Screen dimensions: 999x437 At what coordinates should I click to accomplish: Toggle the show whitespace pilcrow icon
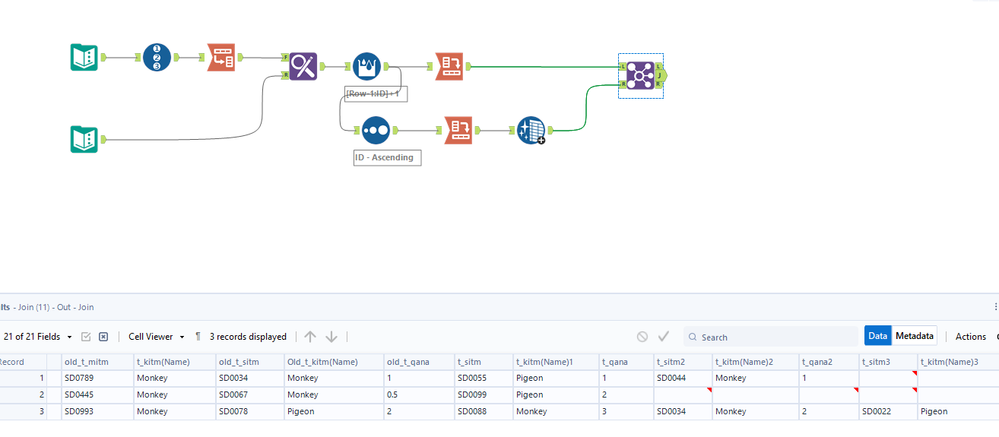(198, 336)
